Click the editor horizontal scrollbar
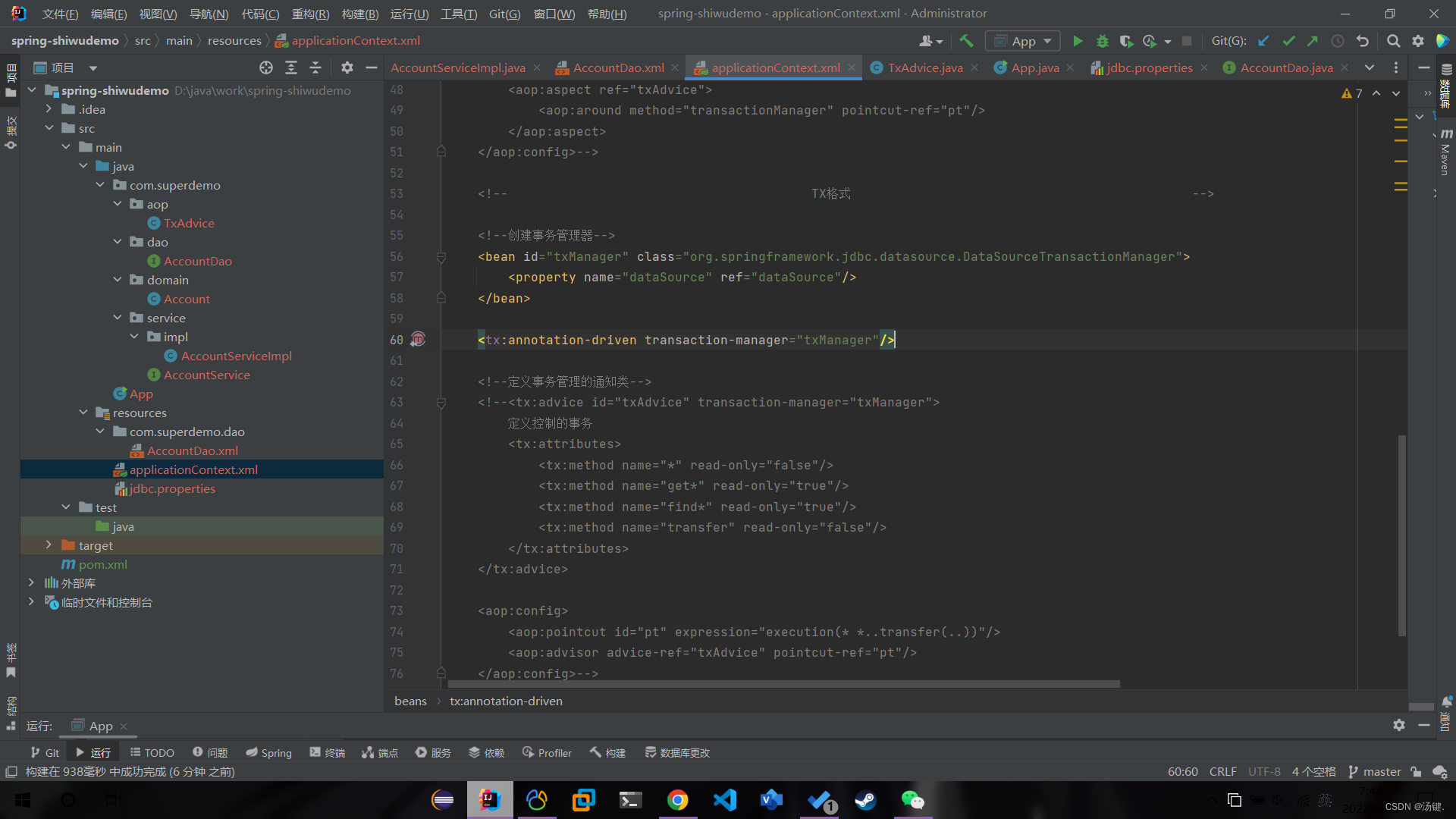The width and height of the screenshot is (1456, 819). [x=781, y=684]
